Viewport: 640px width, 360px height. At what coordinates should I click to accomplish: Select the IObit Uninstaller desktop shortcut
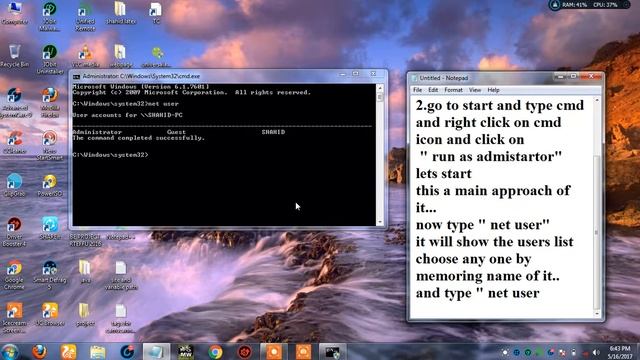click(50, 59)
